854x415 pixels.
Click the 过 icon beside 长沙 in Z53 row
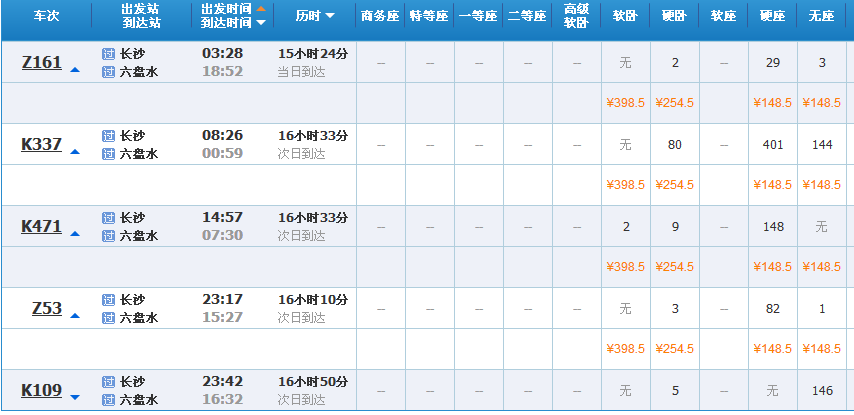pos(108,300)
